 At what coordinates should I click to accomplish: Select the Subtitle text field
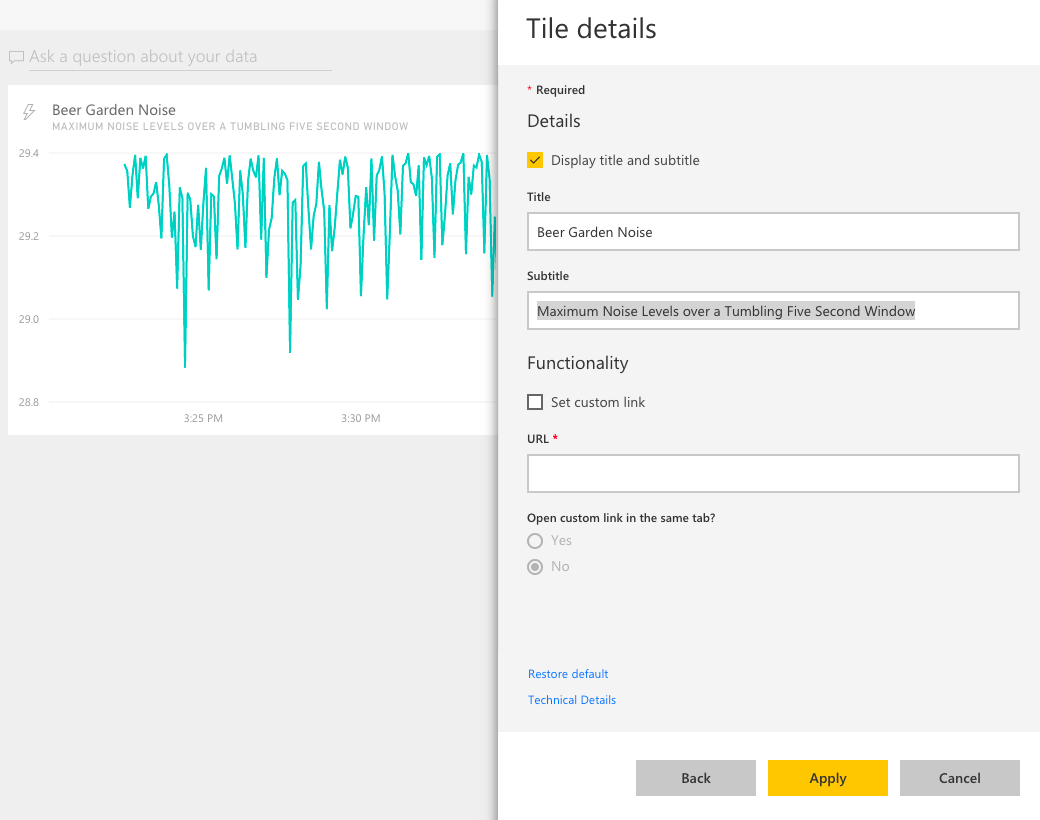click(x=773, y=310)
